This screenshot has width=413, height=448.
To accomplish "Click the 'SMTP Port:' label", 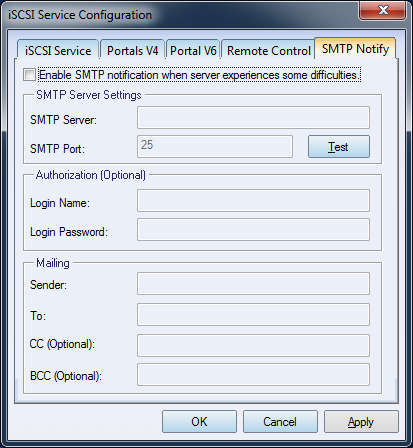I will [x=57, y=148].
